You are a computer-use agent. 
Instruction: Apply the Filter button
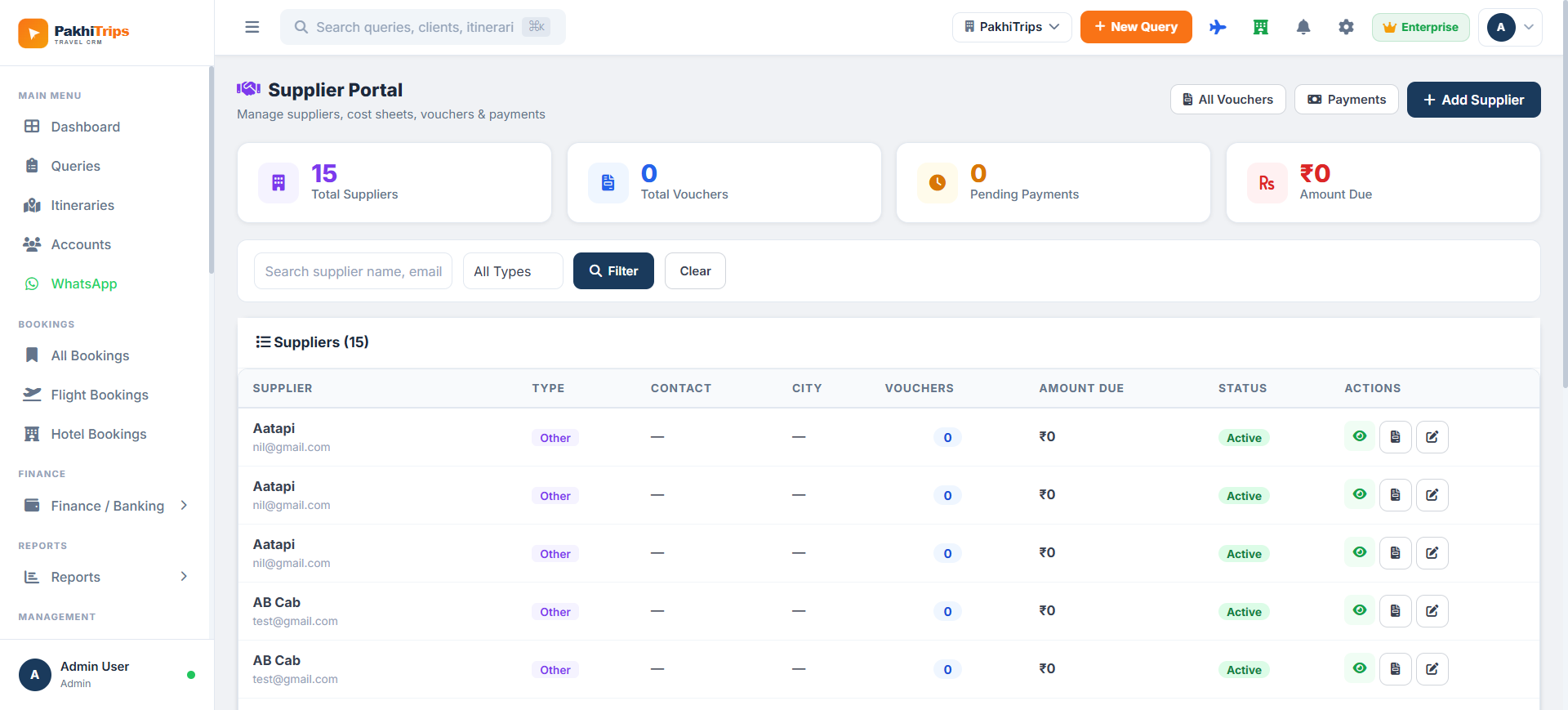(613, 271)
